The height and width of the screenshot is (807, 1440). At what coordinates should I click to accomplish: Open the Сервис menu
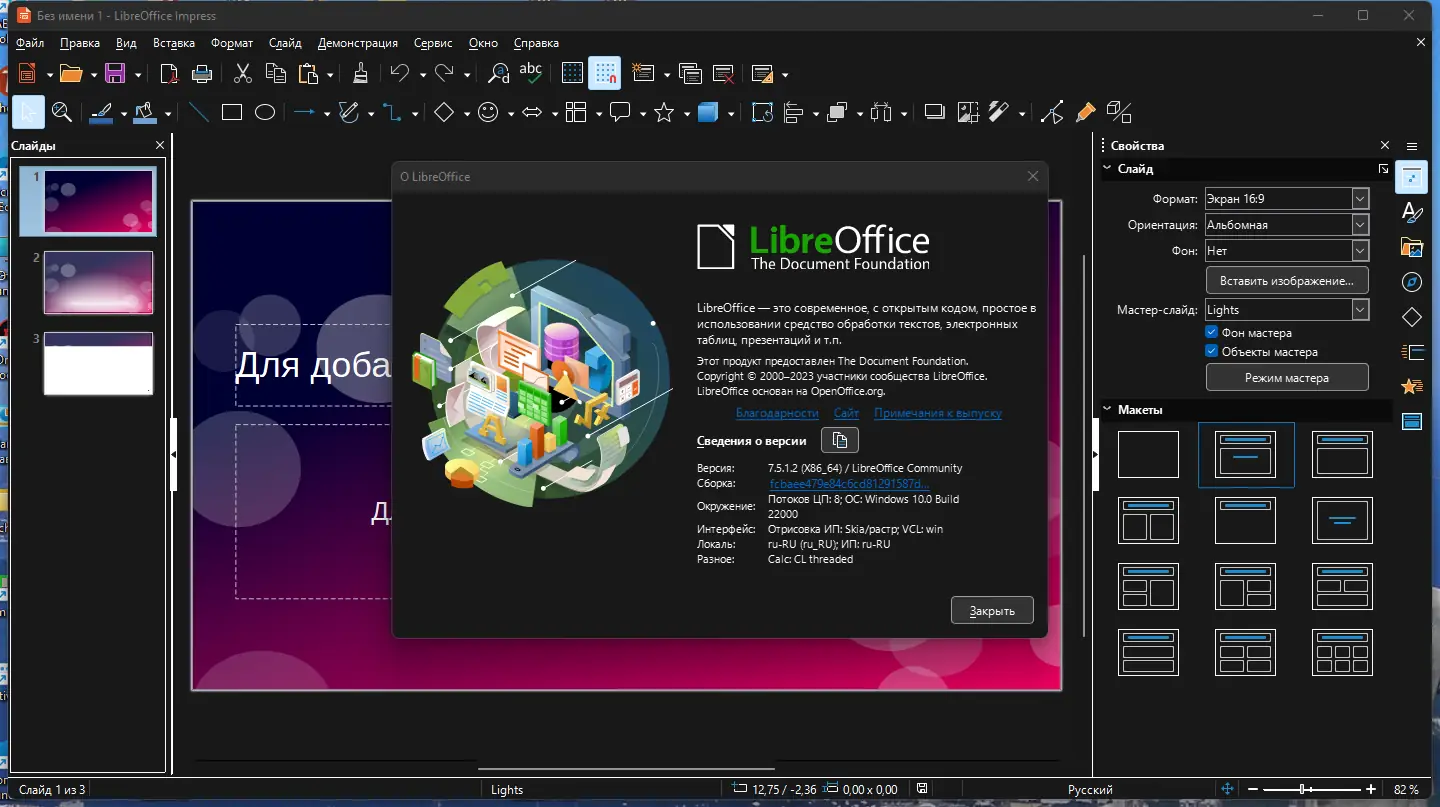[x=432, y=43]
